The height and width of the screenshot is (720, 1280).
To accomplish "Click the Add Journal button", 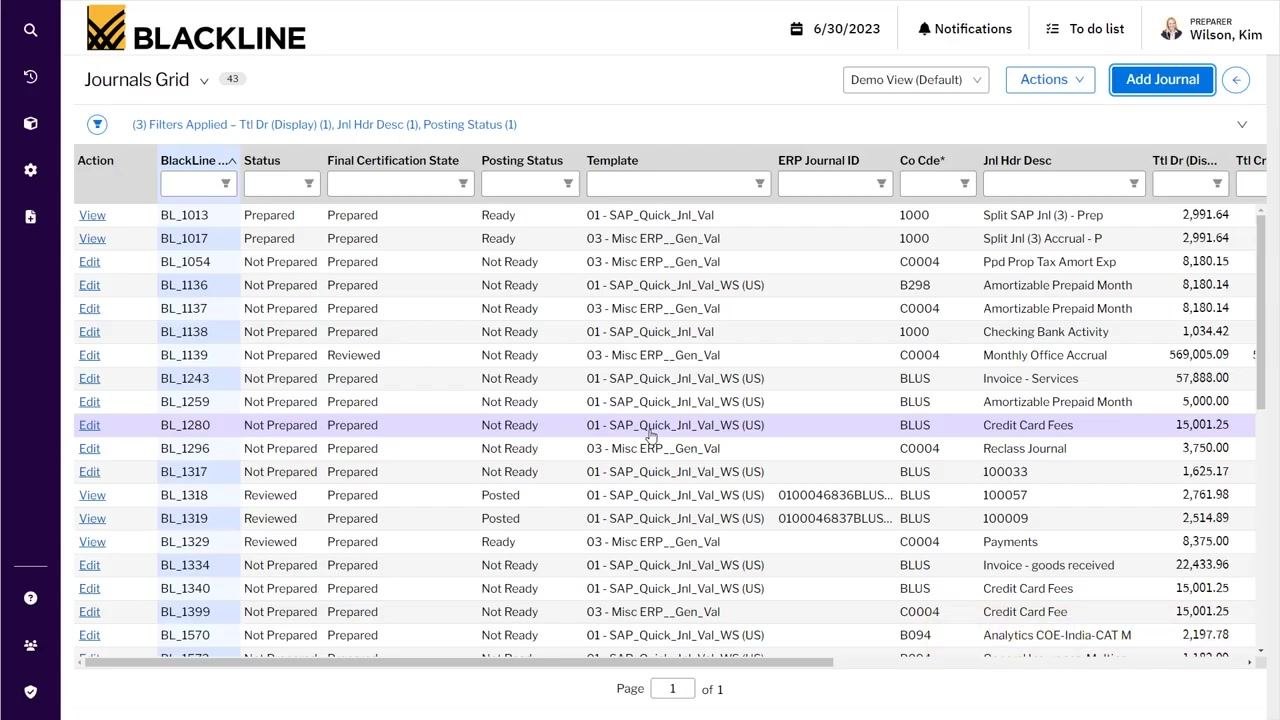I will 1162,80.
